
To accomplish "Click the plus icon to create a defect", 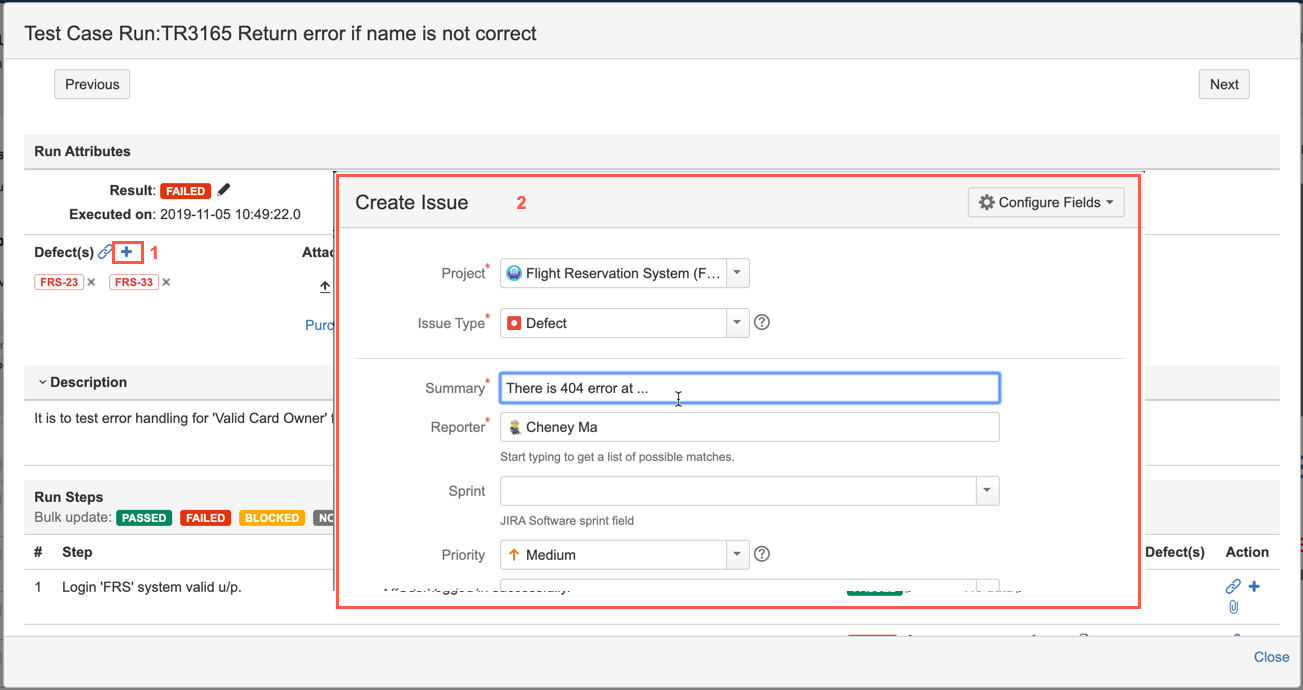I will [127, 252].
